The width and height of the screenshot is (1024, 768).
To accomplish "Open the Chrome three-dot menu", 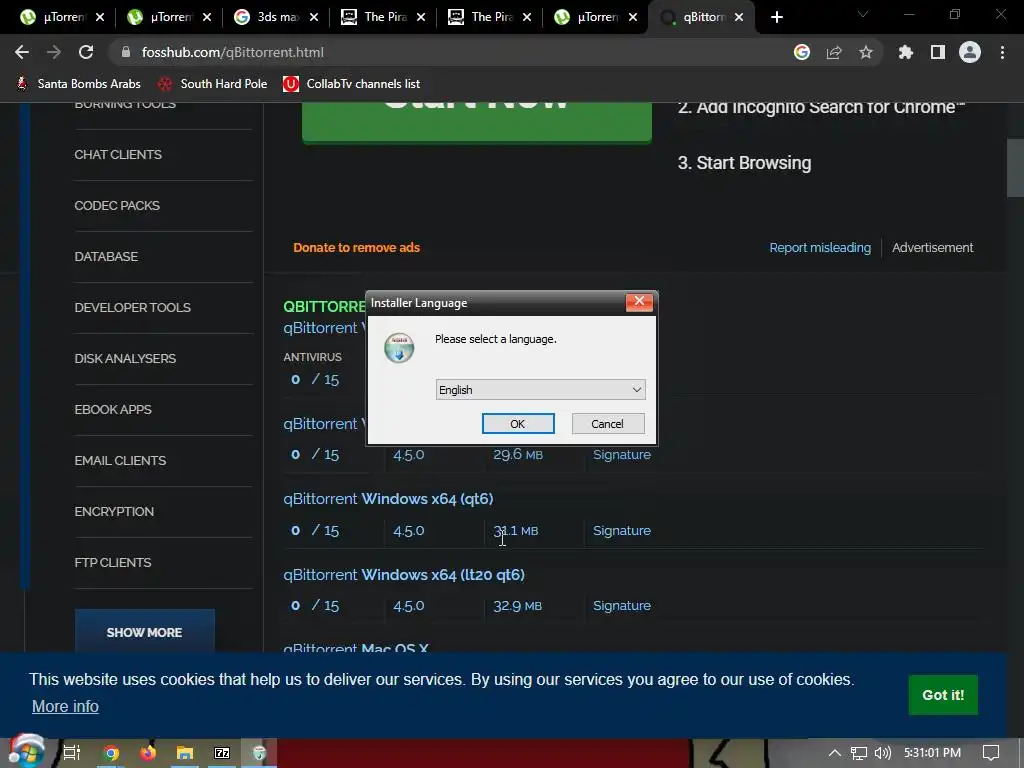I will [x=1002, y=52].
